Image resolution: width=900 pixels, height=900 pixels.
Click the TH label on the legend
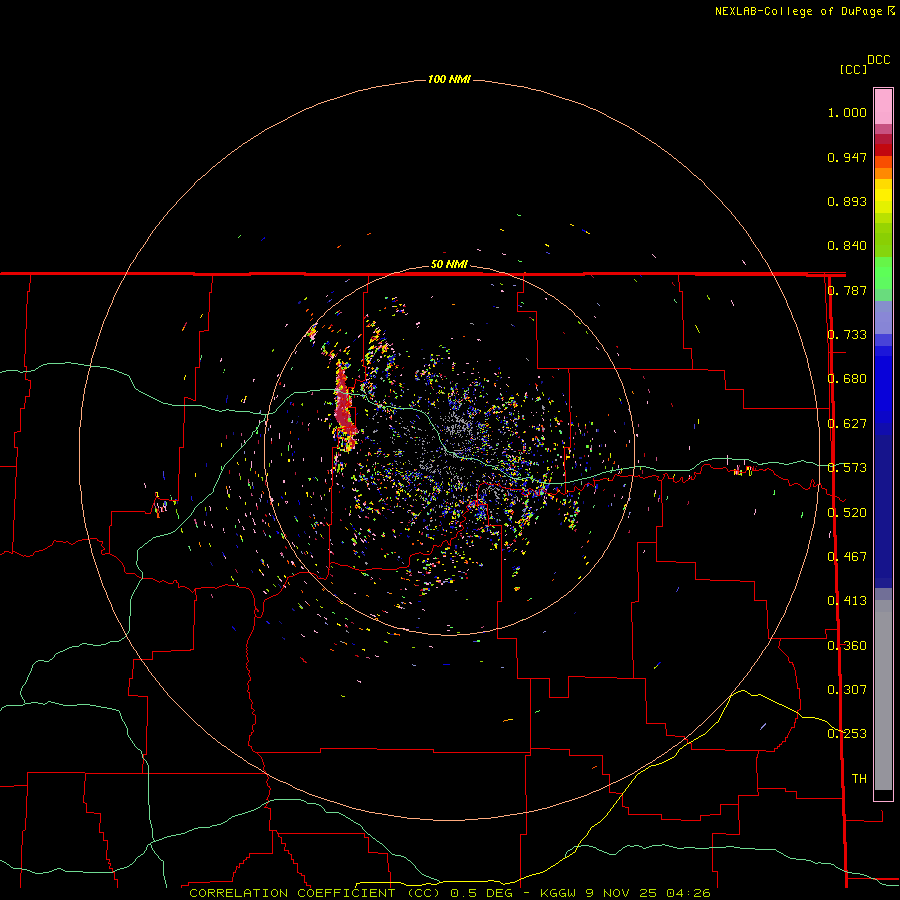coord(859,779)
